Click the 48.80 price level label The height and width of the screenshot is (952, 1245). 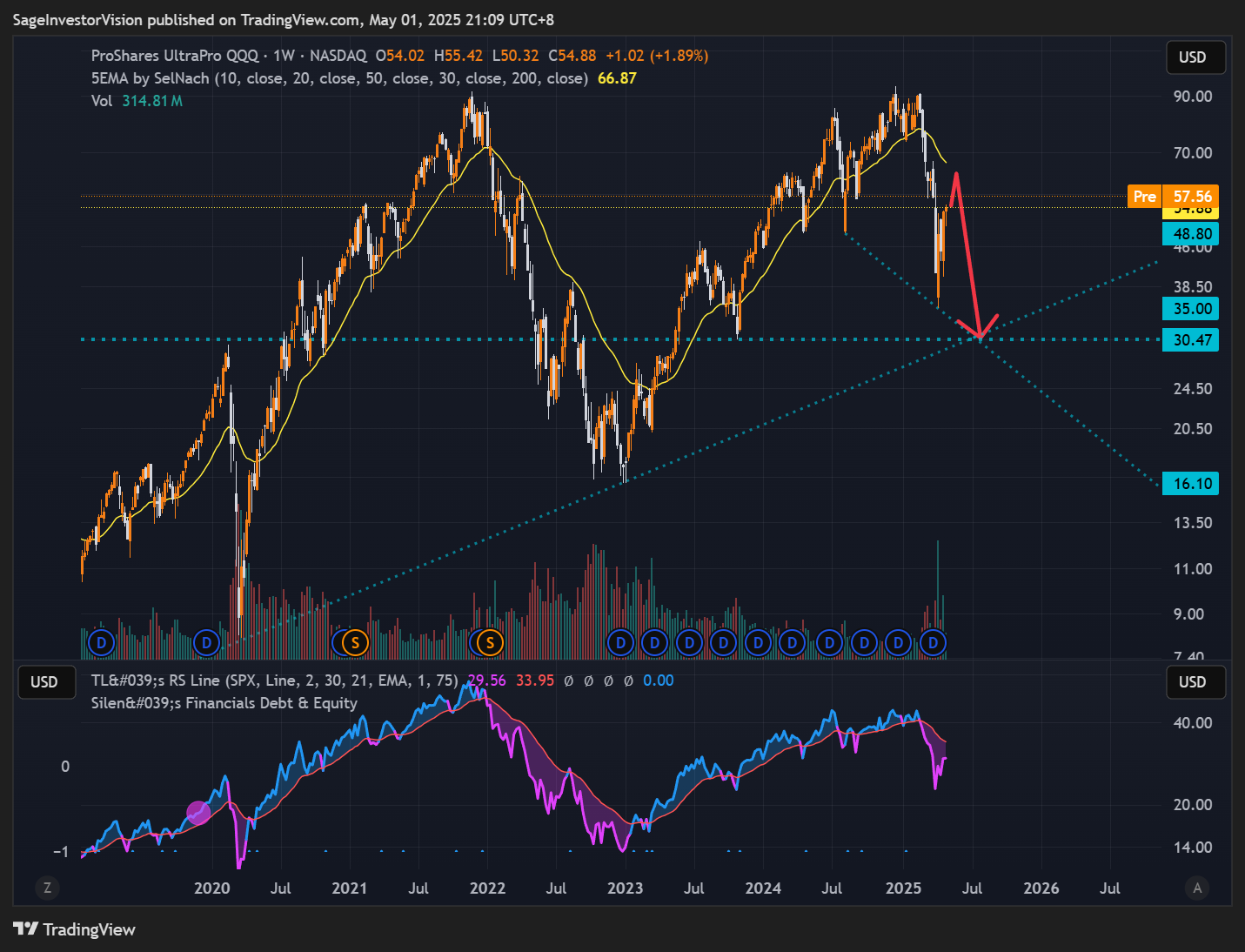click(x=1191, y=234)
